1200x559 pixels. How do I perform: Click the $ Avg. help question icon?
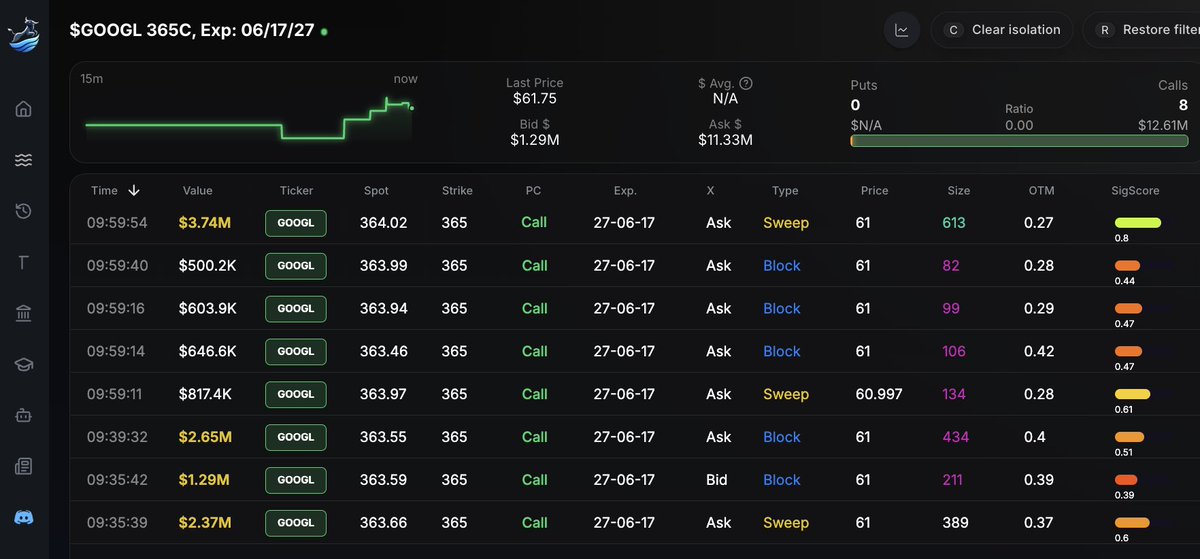point(746,84)
